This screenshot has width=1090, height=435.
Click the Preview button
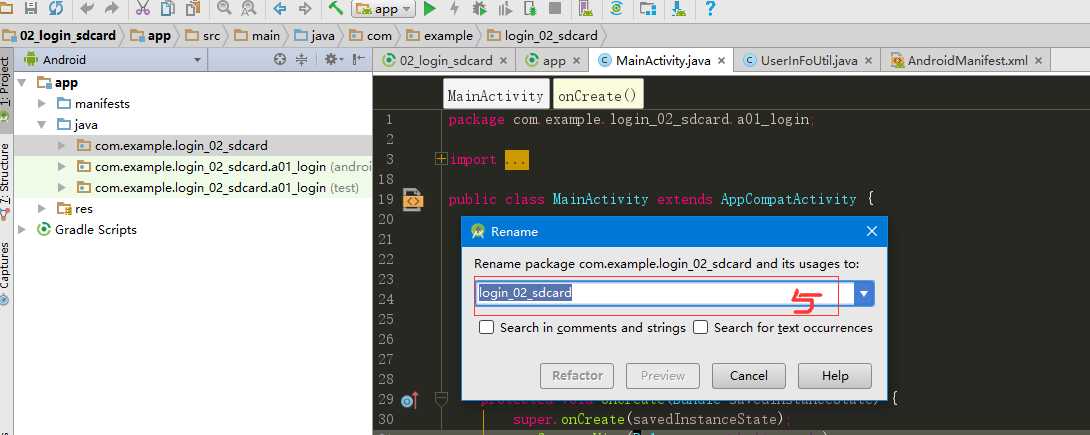(x=662, y=376)
